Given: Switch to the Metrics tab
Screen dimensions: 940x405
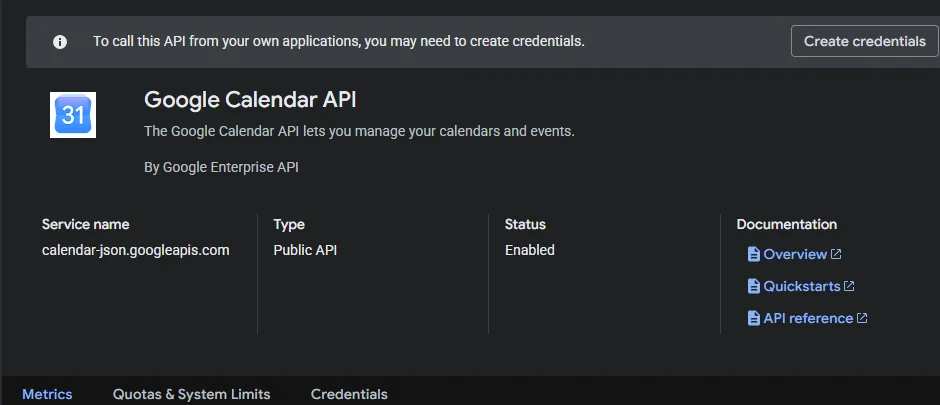Looking at the screenshot, I should pos(47,394).
